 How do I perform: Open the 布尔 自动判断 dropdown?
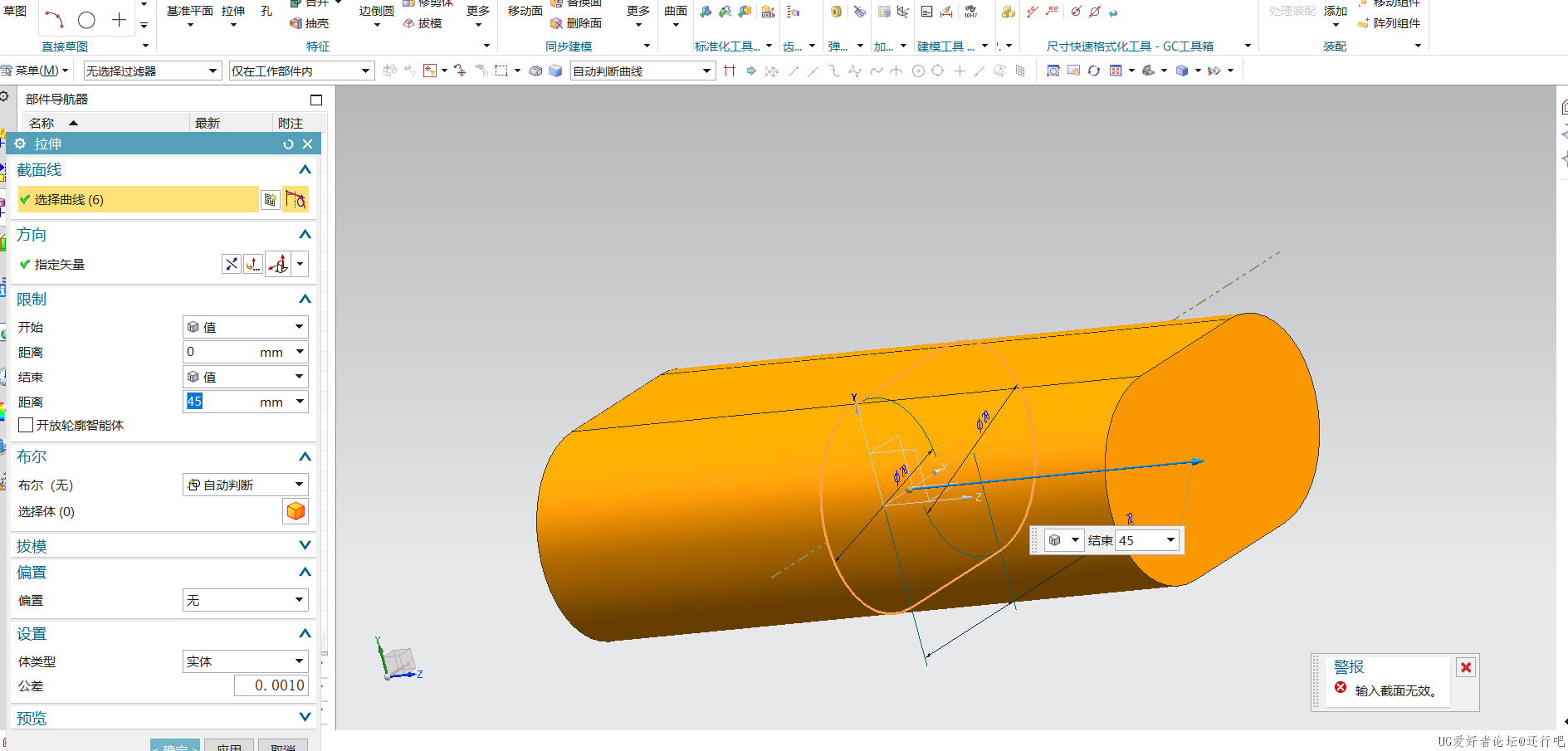click(246, 485)
